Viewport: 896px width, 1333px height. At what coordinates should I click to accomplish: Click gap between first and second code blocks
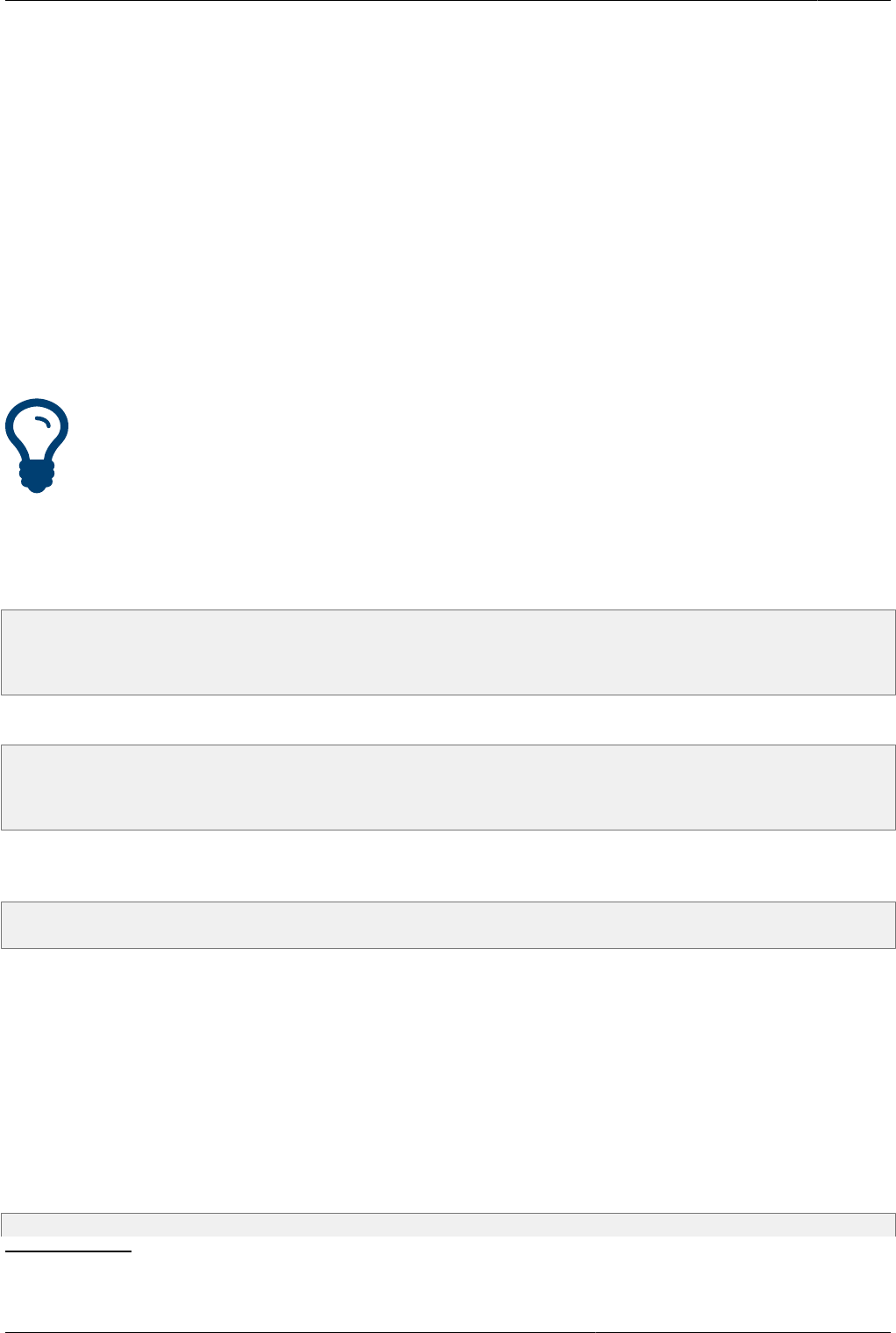point(448,720)
